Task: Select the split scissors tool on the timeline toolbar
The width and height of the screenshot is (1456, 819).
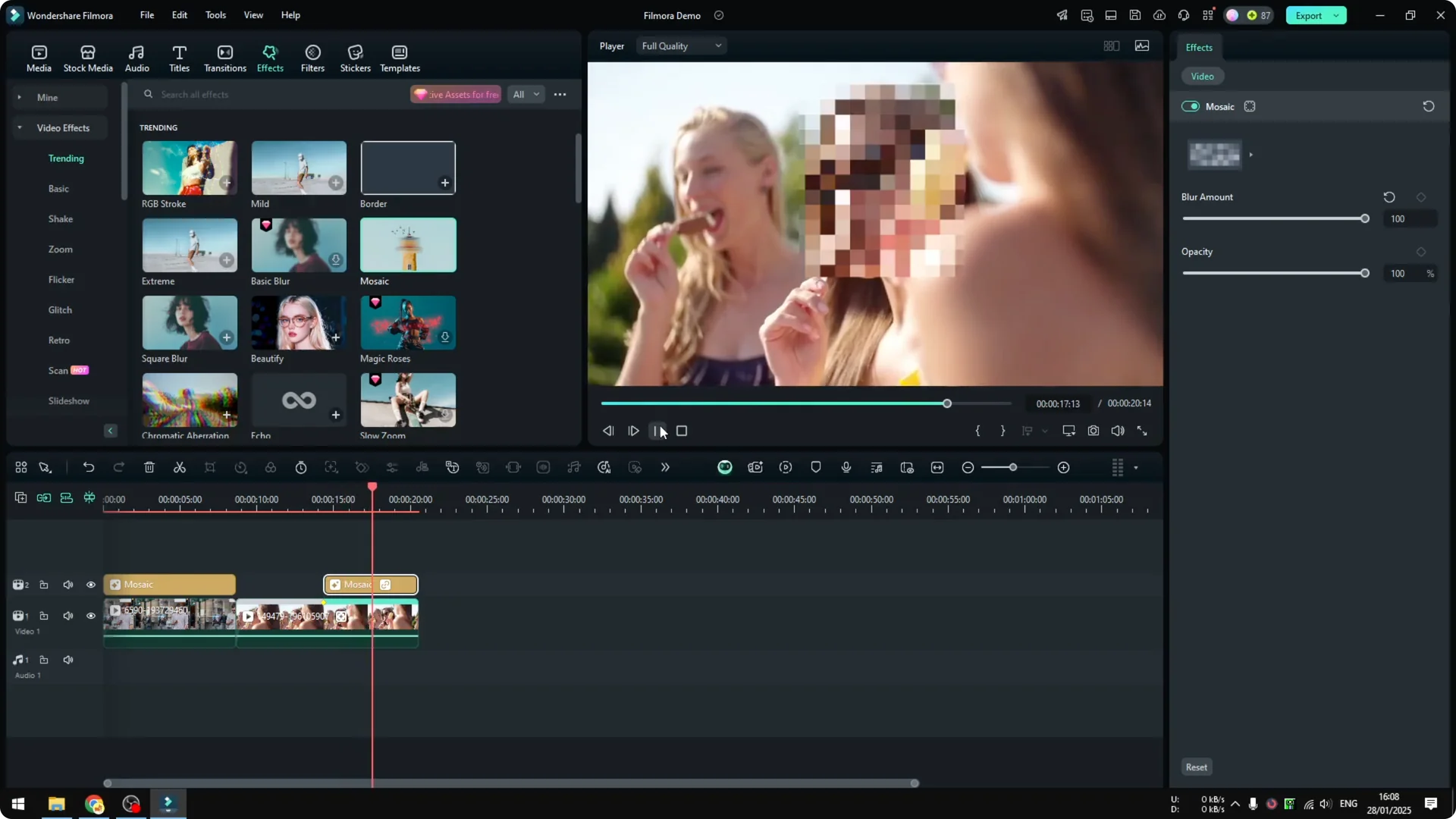Action: click(180, 467)
